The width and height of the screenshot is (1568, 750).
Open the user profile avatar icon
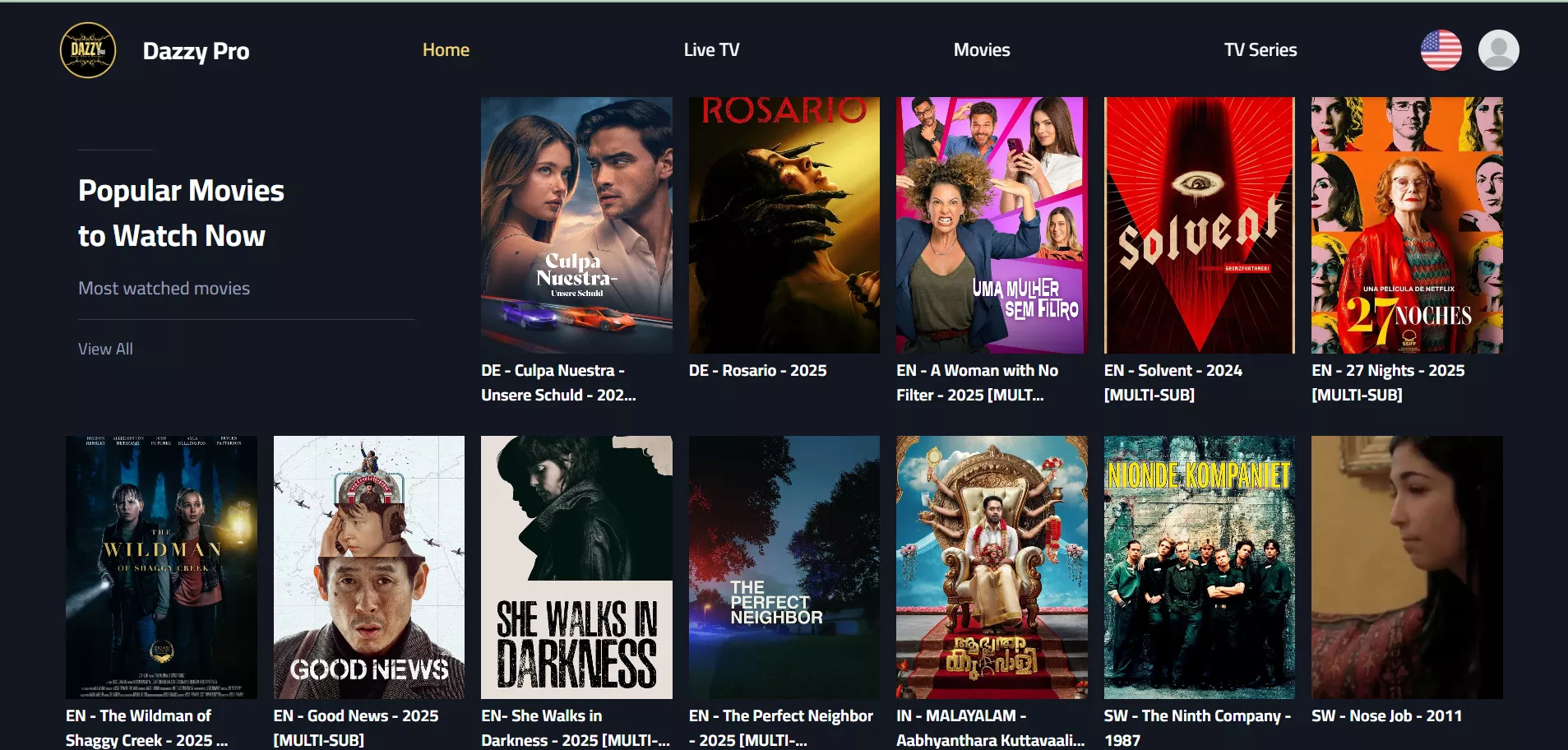coord(1498,50)
